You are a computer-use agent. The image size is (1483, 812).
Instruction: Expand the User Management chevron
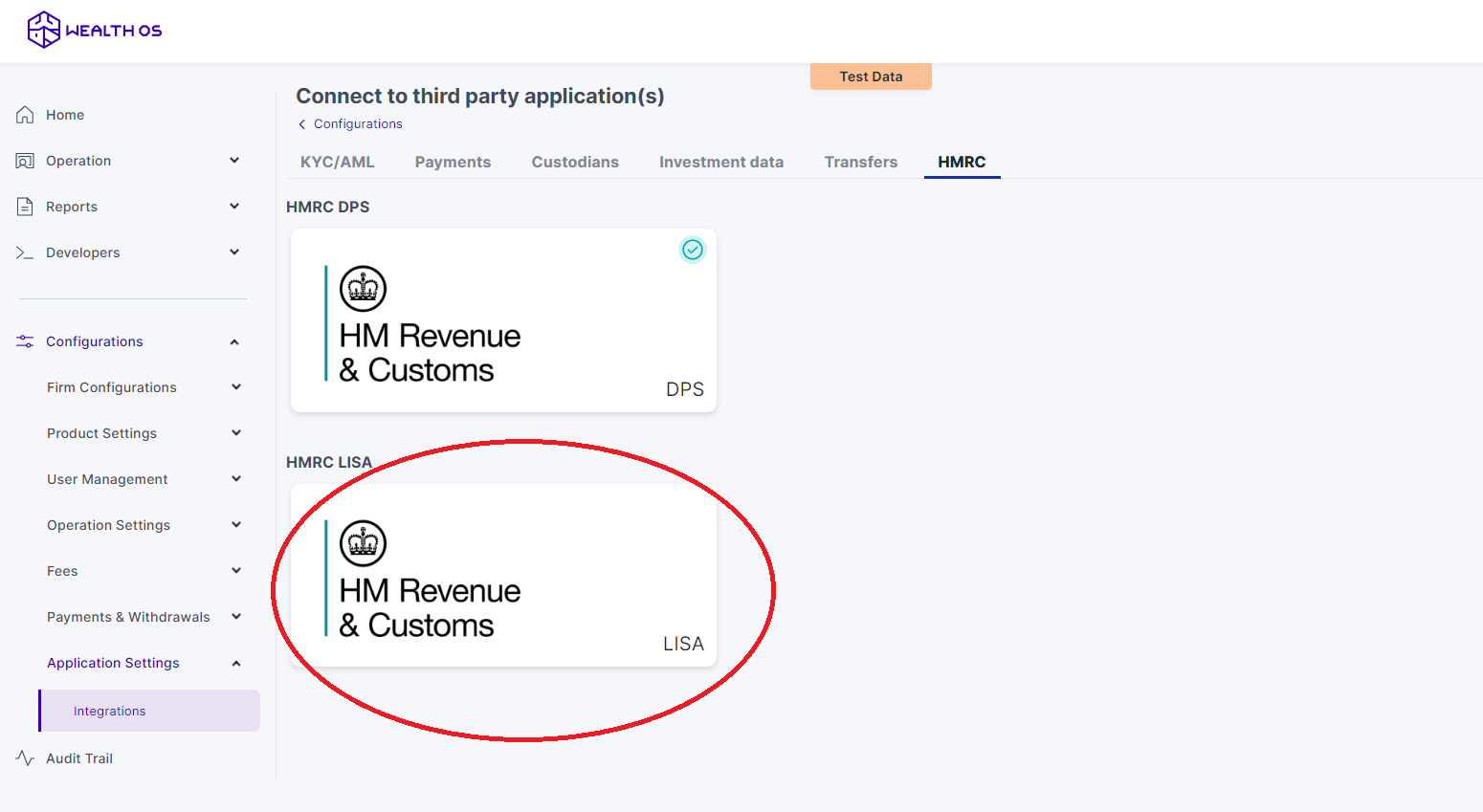236,479
